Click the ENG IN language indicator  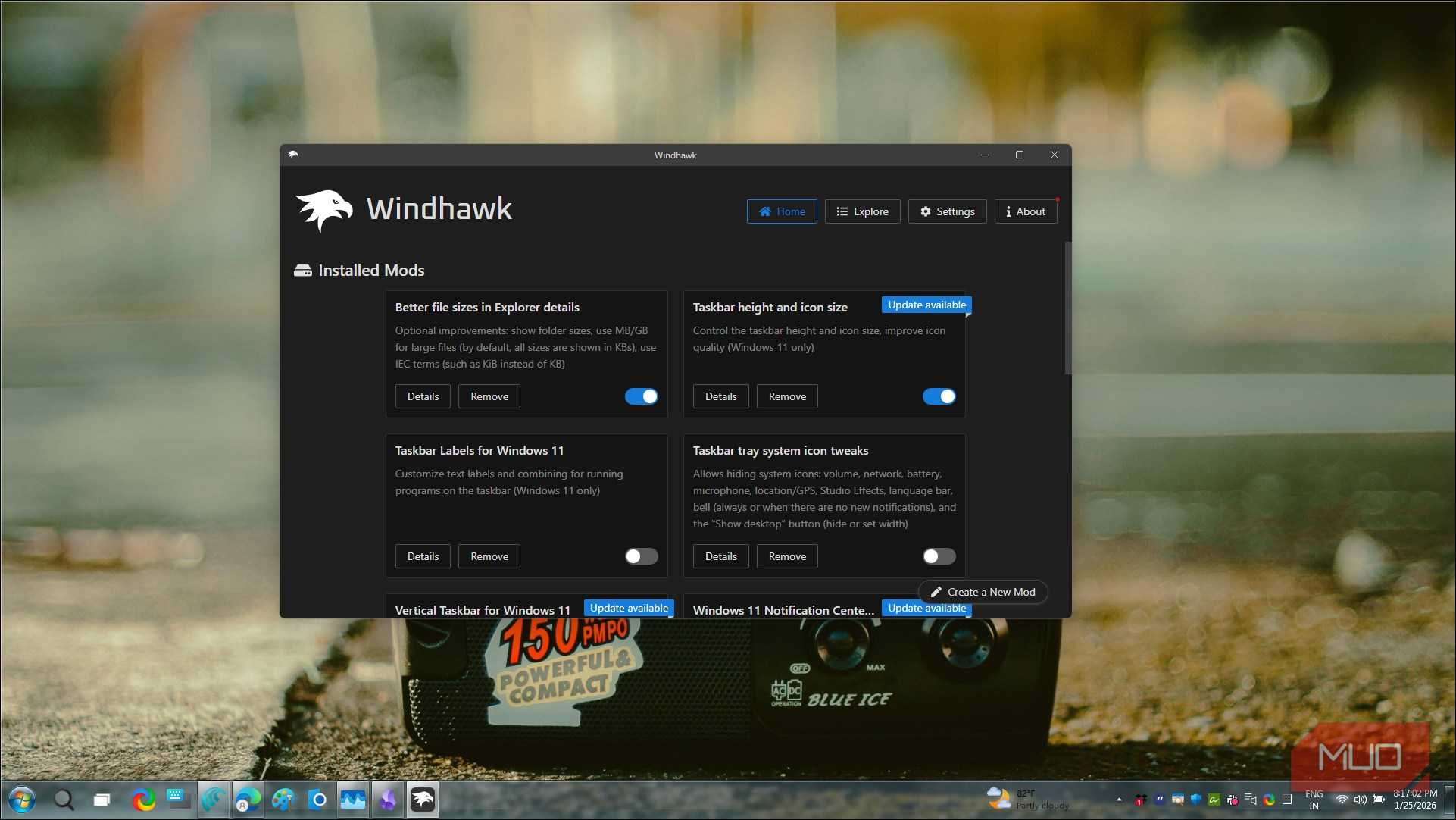(1314, 800)
